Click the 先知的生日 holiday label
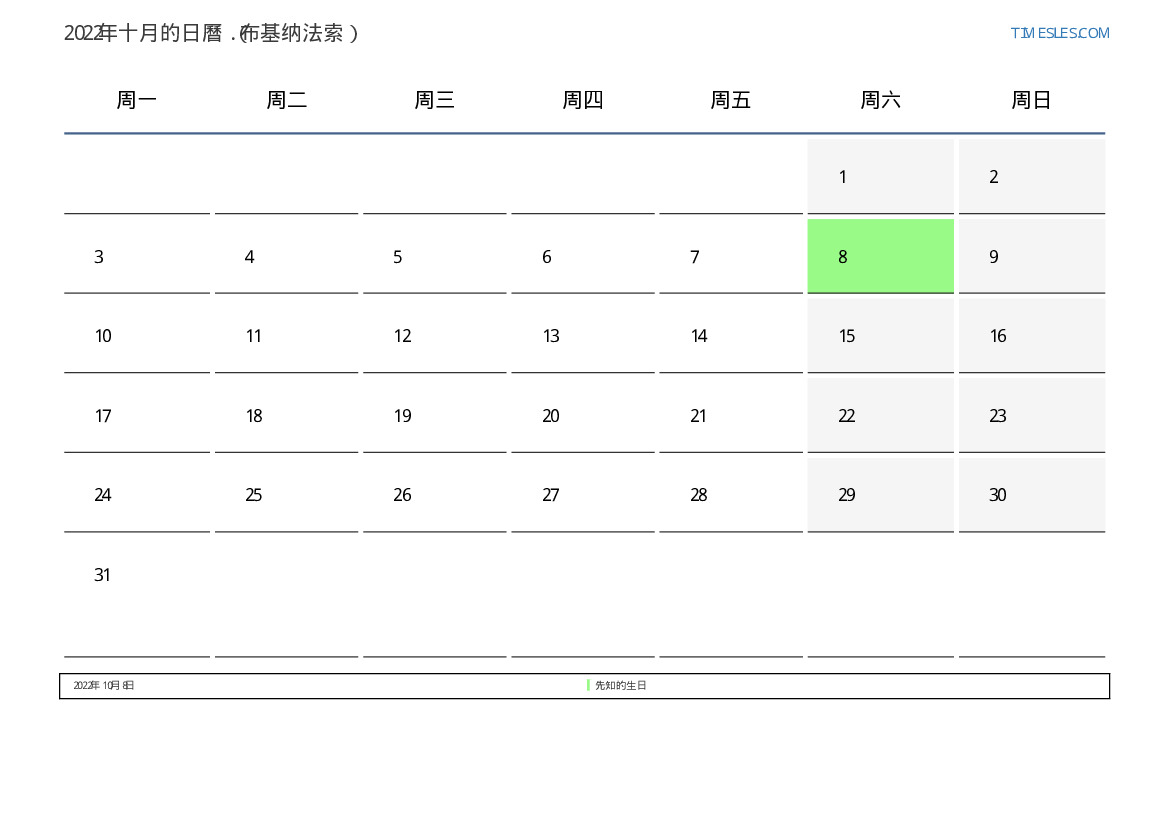This screenshot has width=1169, height=827. pos(621,686)
